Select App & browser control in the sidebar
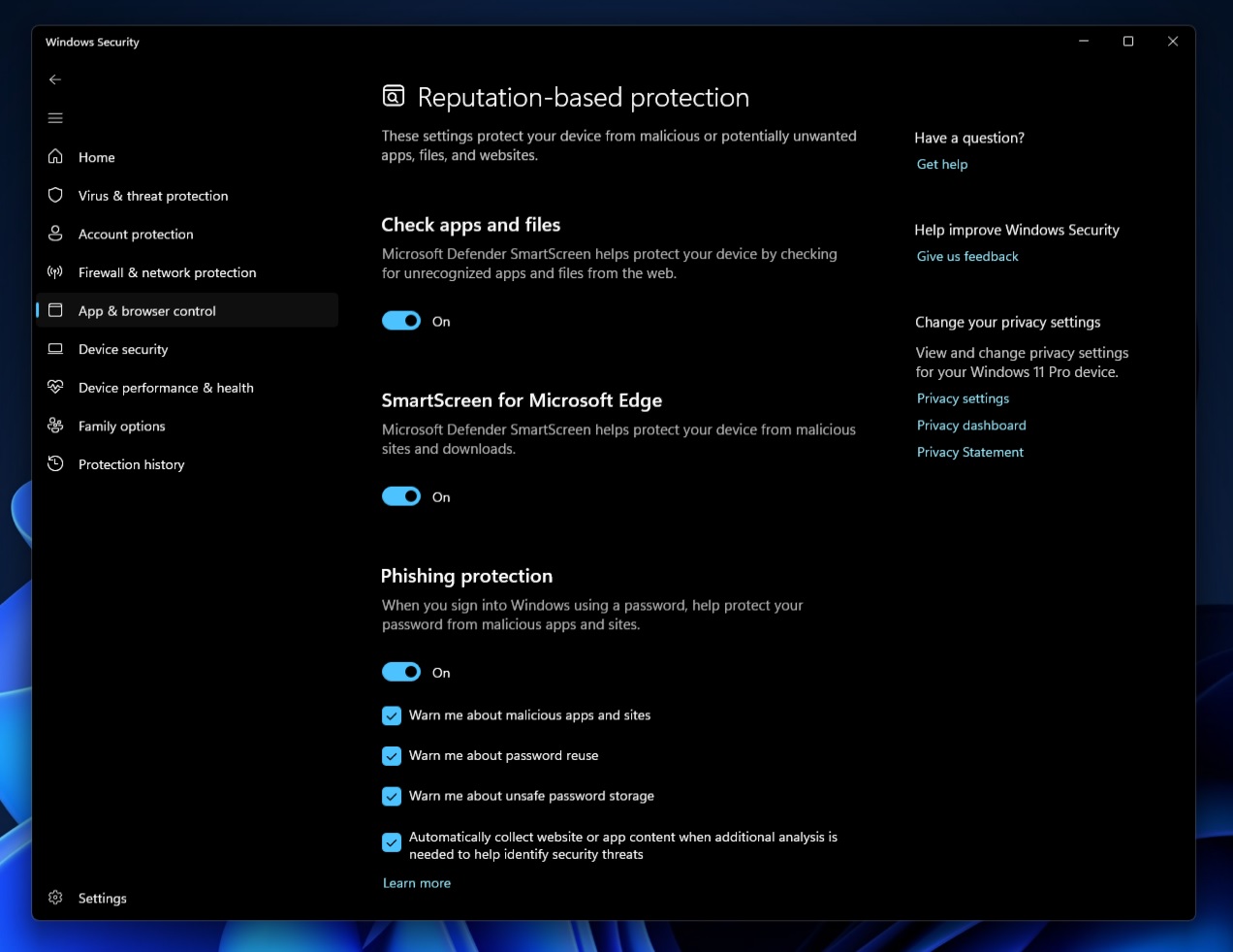Viewport: 1233px width, 952px height. tap(146, 310)
